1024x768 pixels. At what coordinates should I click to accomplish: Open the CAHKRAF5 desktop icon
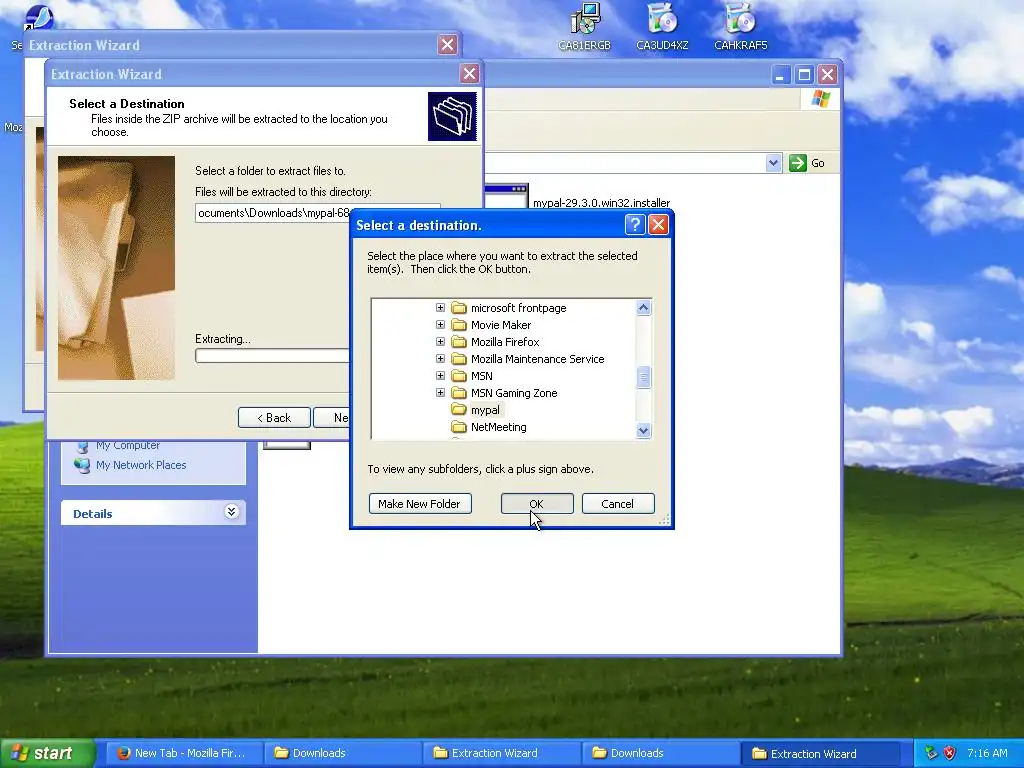pyautogui.click(x=741, y=26)
